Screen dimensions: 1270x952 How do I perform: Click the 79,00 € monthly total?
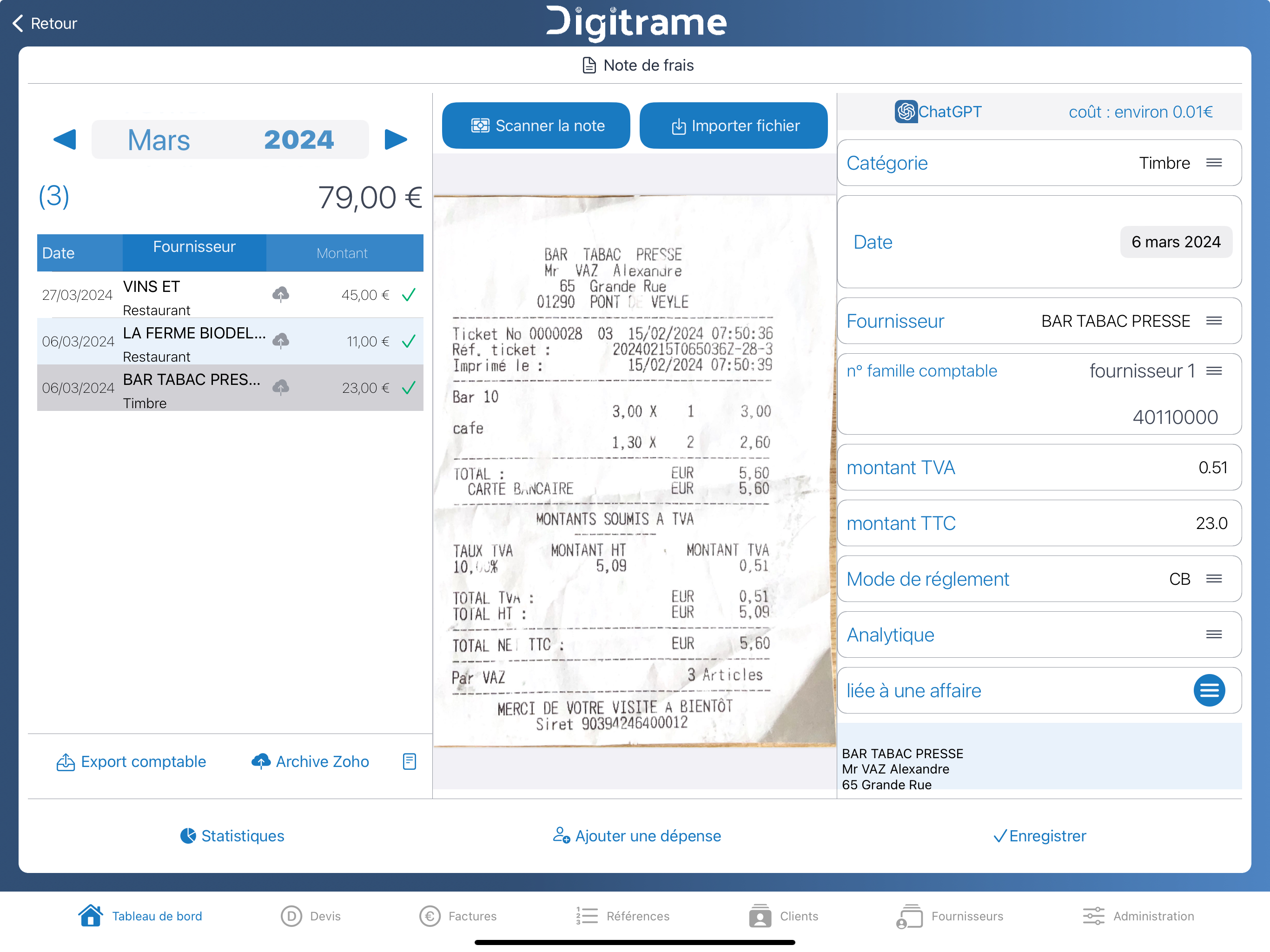pos(370,197)
